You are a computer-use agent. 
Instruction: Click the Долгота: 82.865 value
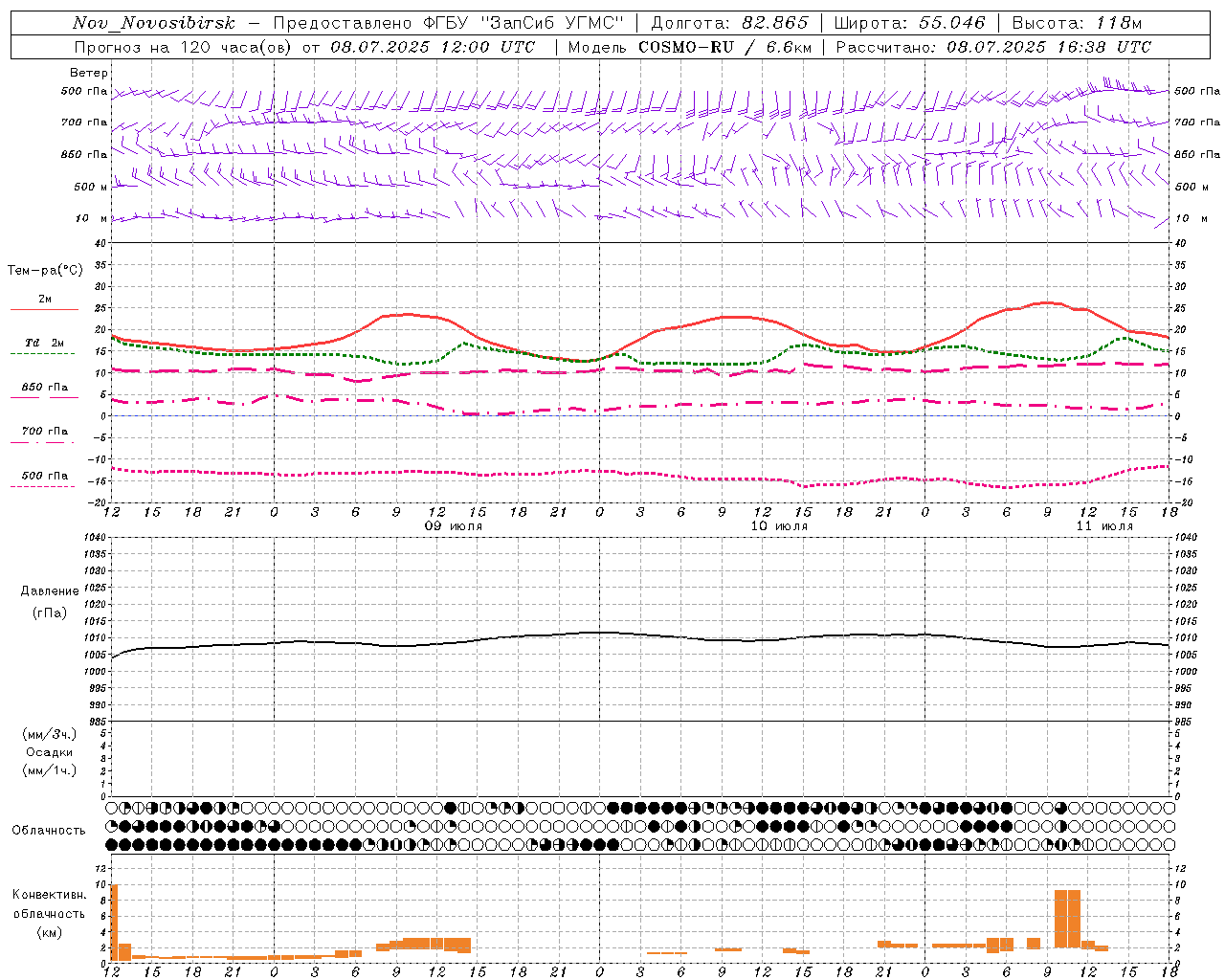pos(730,24)
